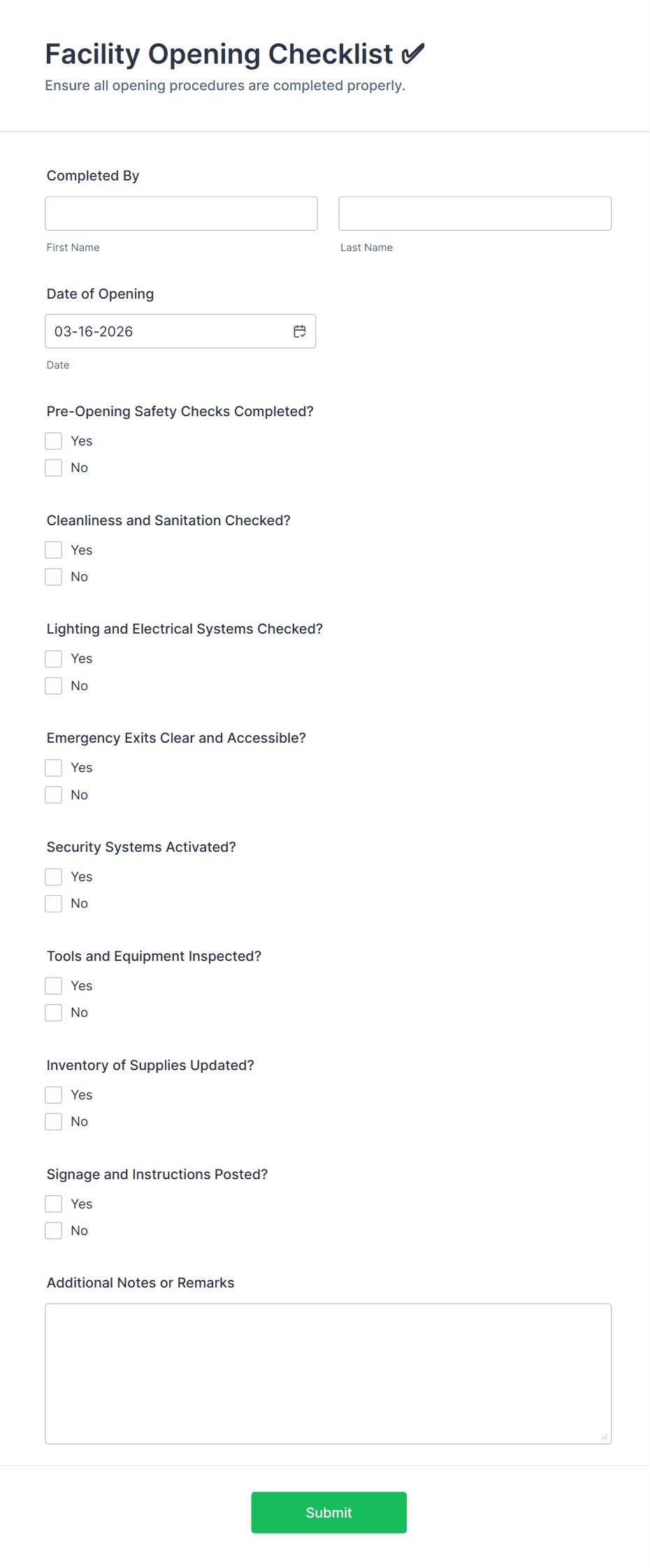Tick No for Inventory of Supplies Updated
This screenshot has width=650, height=1568.
coord(54,1122)
